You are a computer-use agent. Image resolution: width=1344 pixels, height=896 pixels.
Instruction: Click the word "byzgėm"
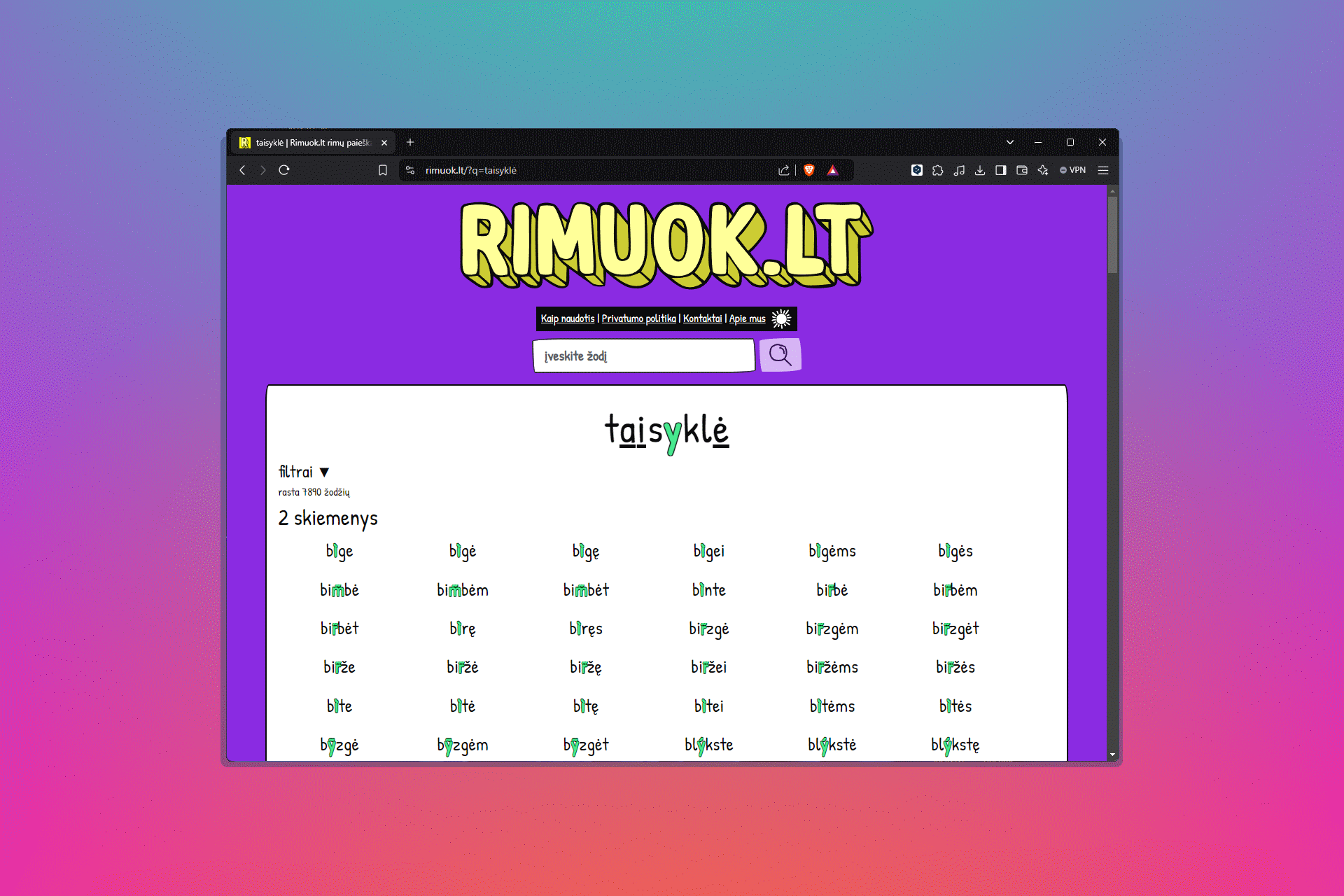point(463,745)
